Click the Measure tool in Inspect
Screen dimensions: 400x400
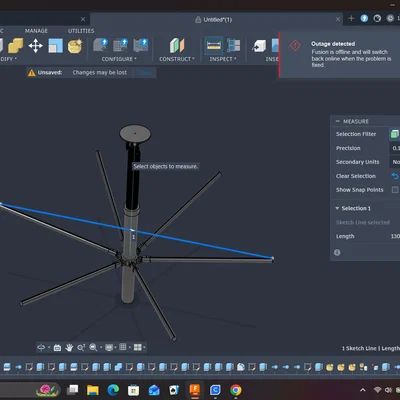click(x=214, y=46)
